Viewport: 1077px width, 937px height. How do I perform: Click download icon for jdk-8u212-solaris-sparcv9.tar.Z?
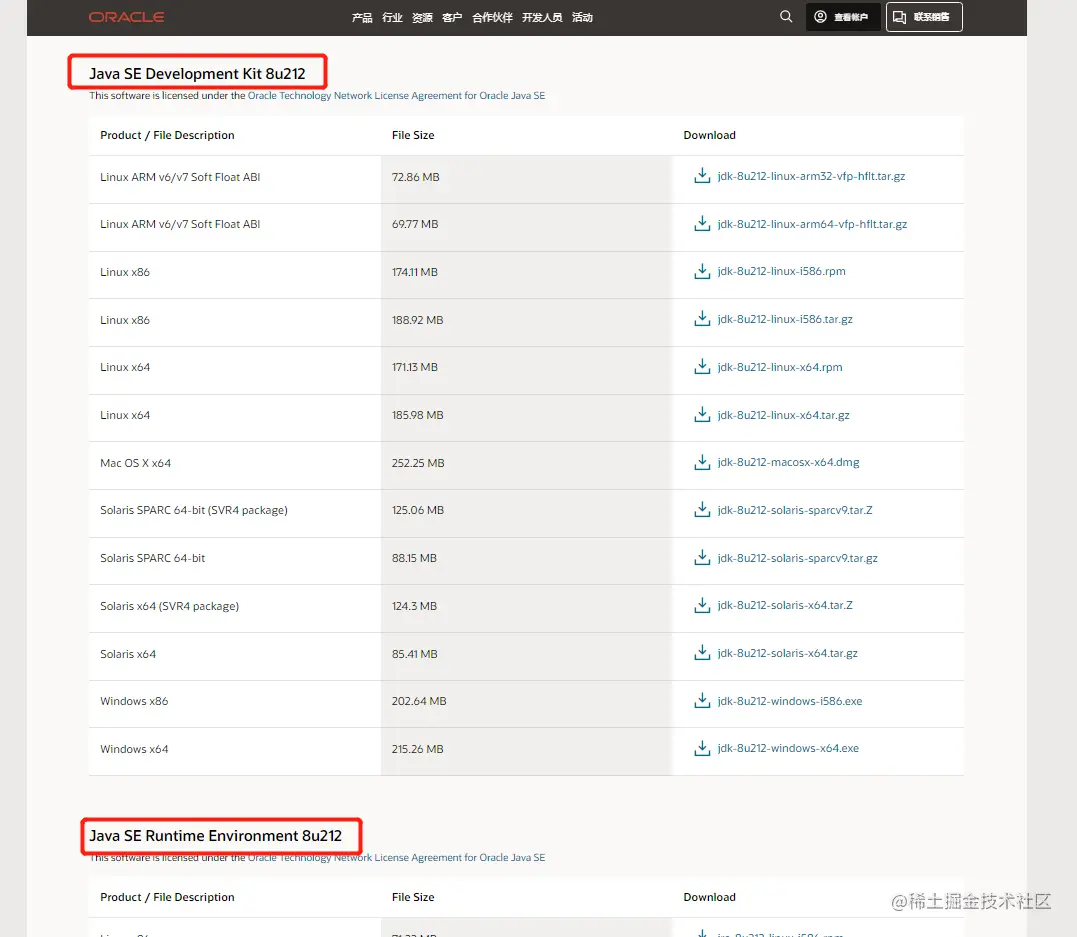pos(702,510)
